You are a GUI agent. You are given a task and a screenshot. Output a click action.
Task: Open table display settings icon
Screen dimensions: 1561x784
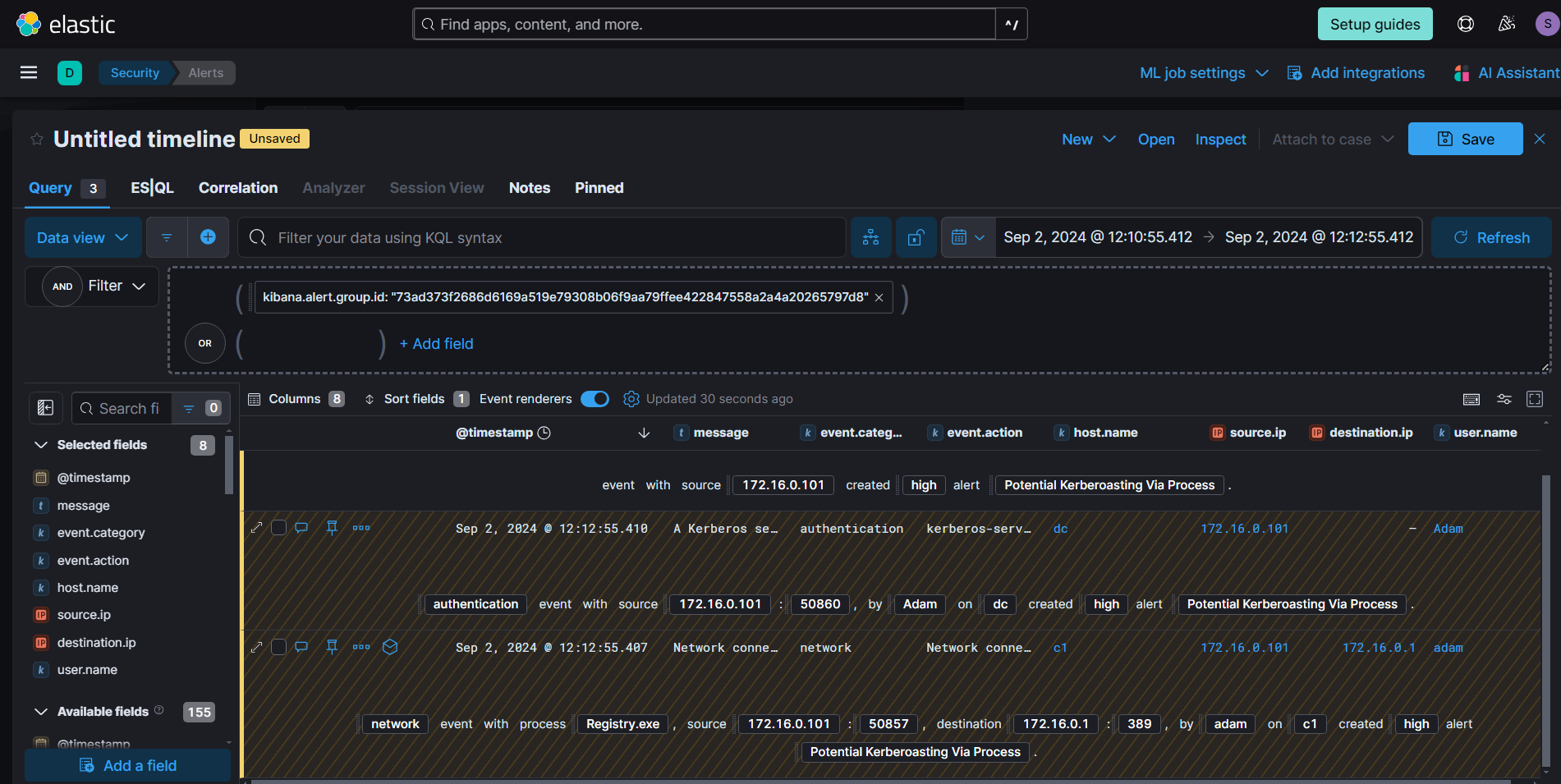click(1504, 399)
